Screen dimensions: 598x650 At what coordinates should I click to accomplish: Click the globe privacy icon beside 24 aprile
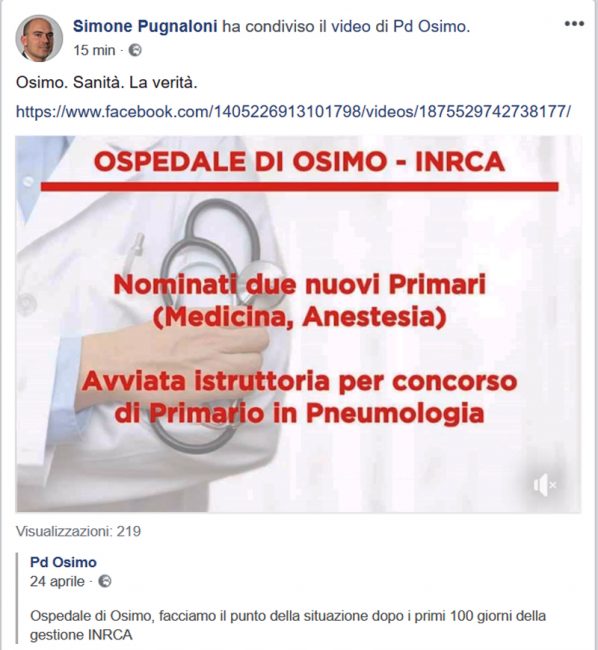tap(105, 581)
